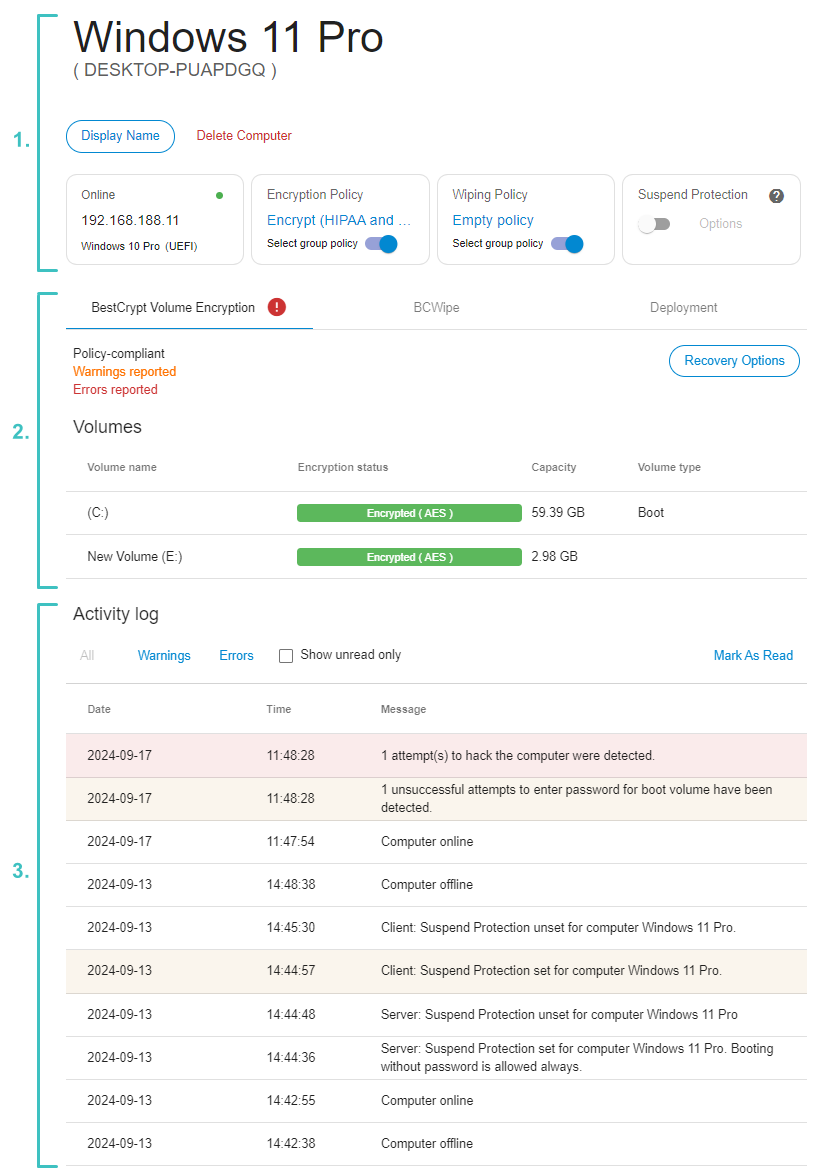Check the Show unread only checkbox
This screenshot has width=818, height=1174.
(285, 656)
